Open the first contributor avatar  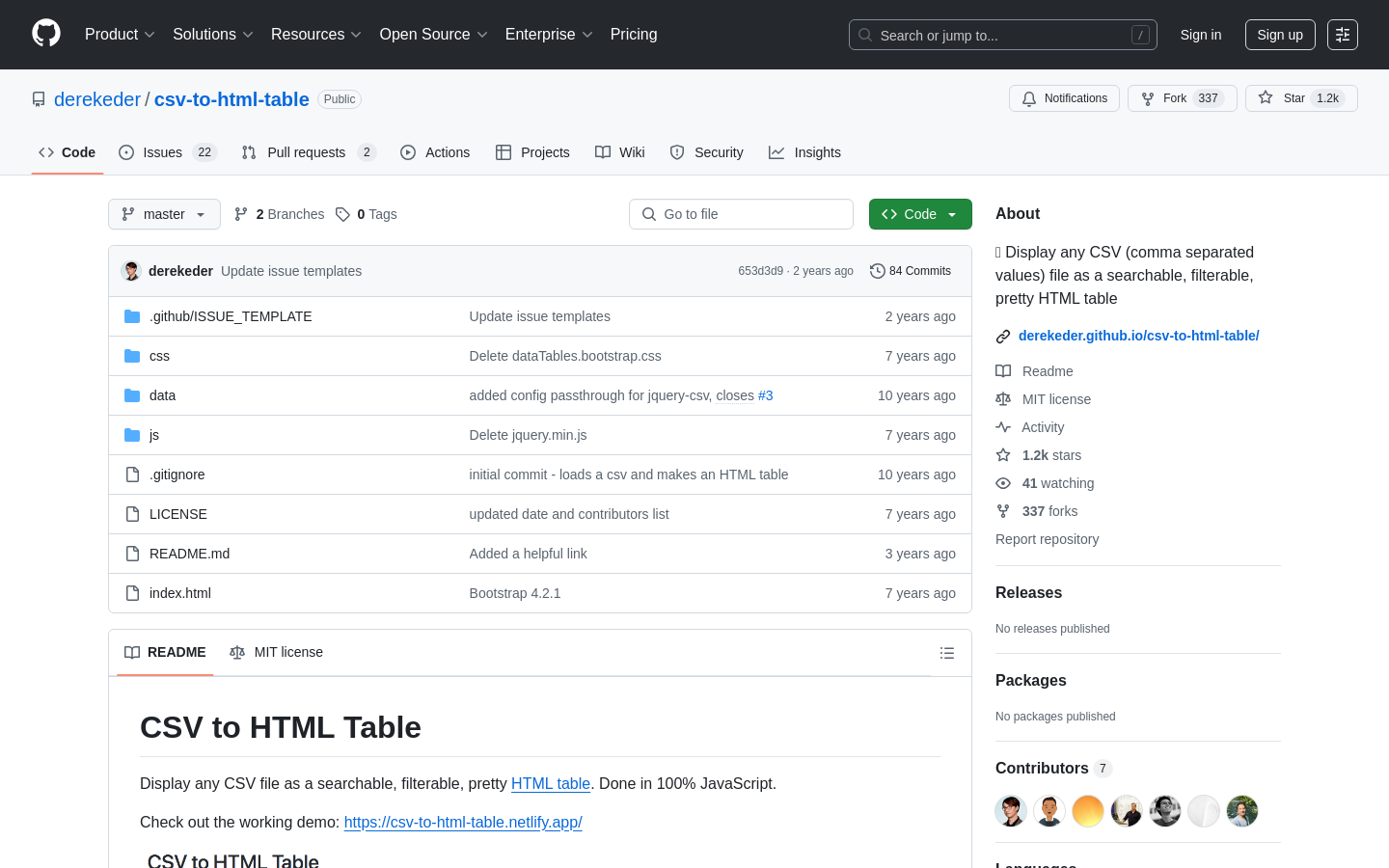(x=1011, y=811)
